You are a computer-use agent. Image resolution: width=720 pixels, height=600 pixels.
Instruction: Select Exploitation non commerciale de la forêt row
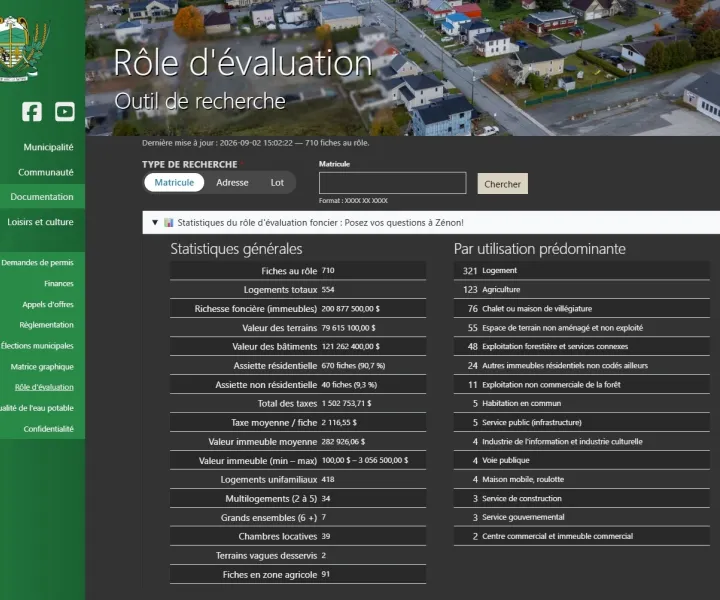[582, 385]
